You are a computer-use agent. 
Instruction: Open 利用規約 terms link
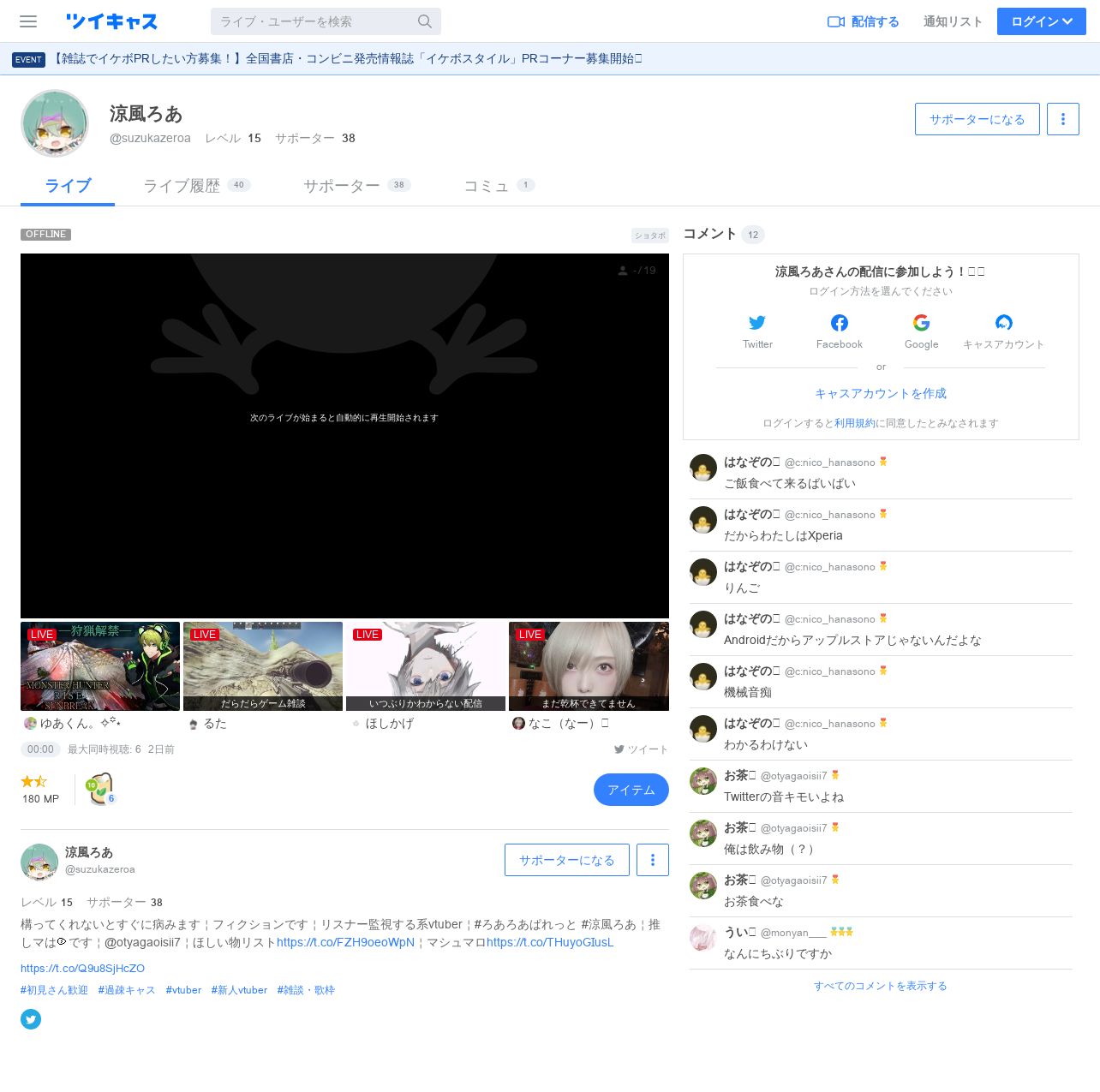pos(855,423)
